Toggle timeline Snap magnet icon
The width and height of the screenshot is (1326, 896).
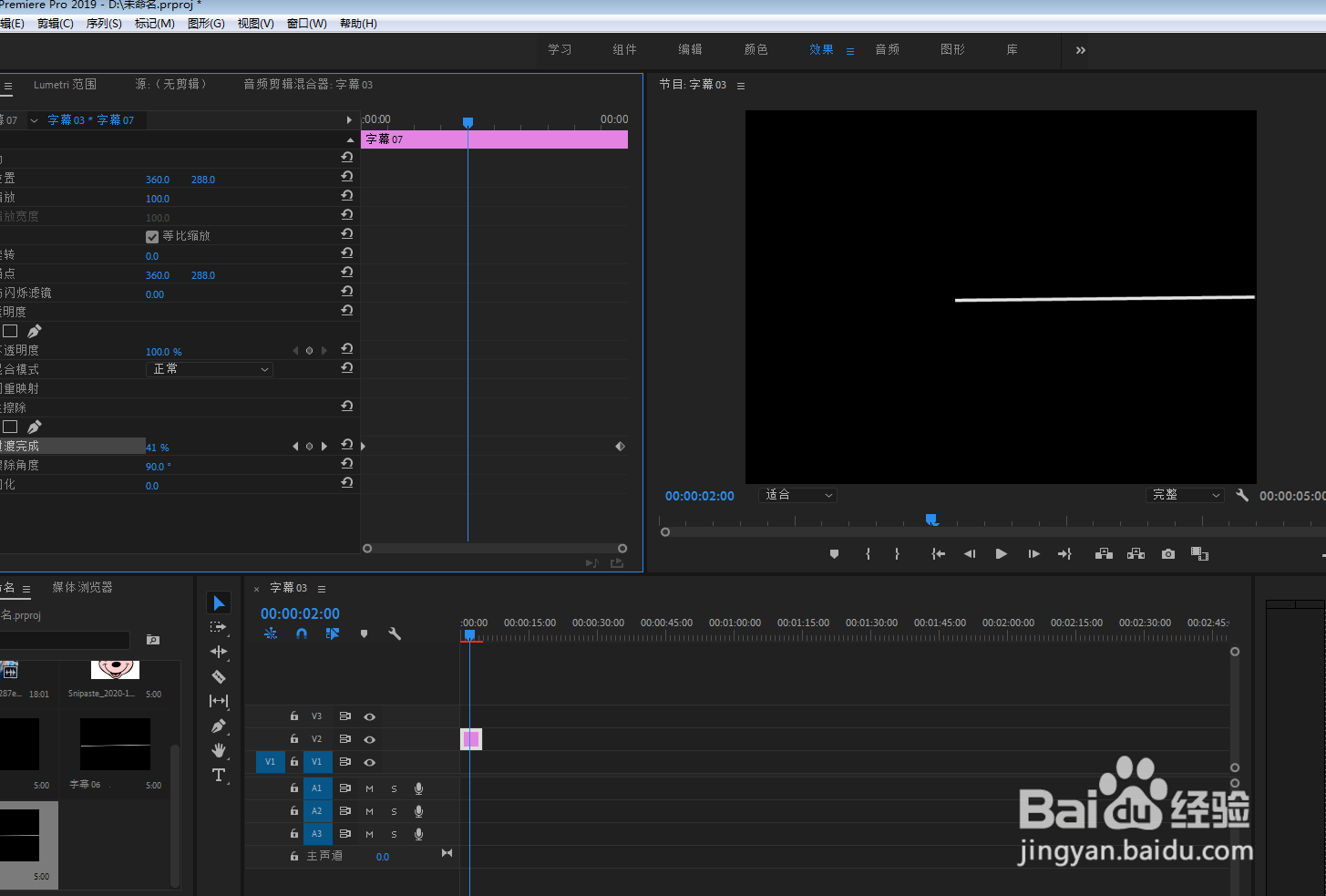[302, 633]
